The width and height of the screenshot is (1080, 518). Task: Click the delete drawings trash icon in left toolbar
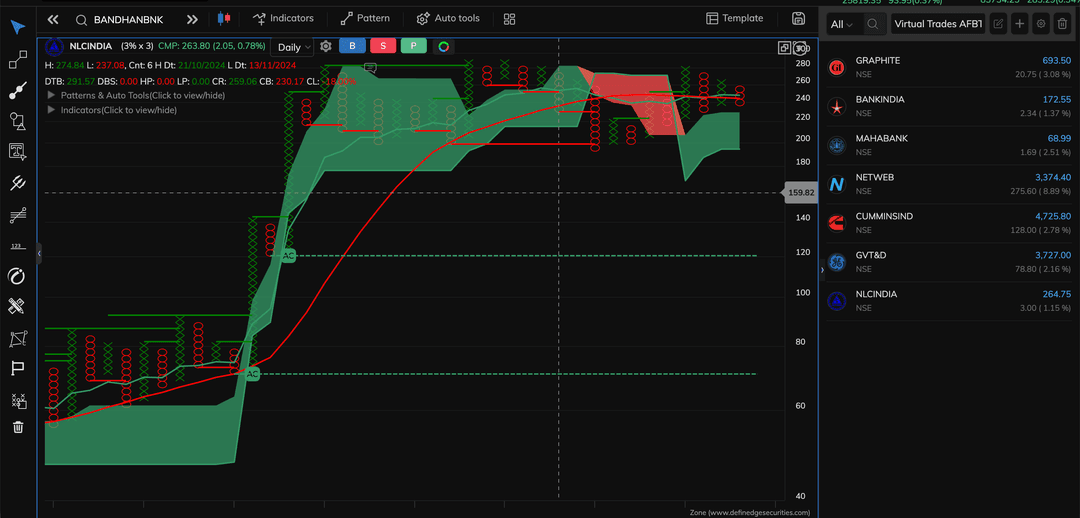click(x=17, y=428)
